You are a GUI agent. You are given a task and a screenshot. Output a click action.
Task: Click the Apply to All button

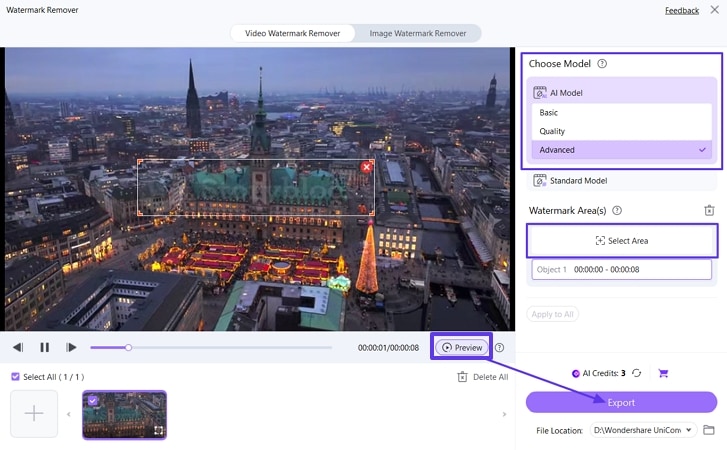pos(552,314)
